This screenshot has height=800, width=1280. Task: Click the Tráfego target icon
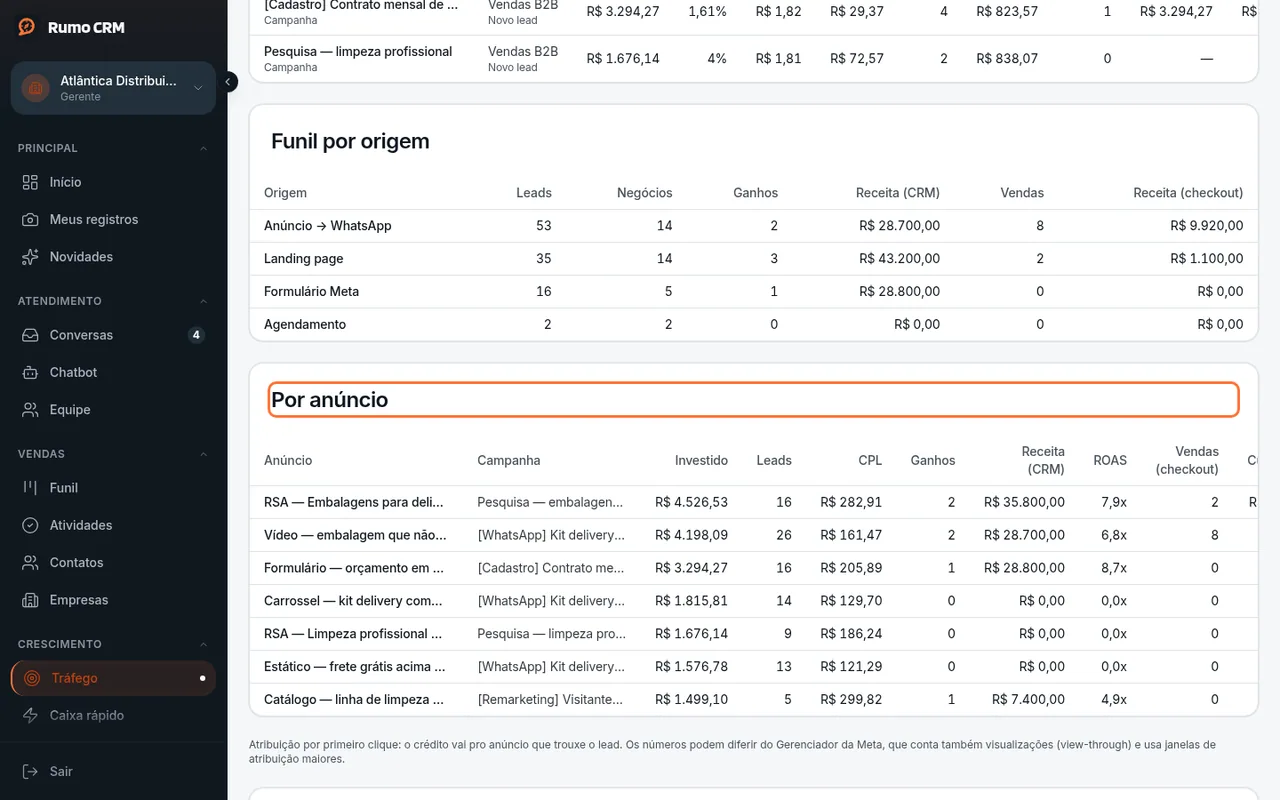32,678
